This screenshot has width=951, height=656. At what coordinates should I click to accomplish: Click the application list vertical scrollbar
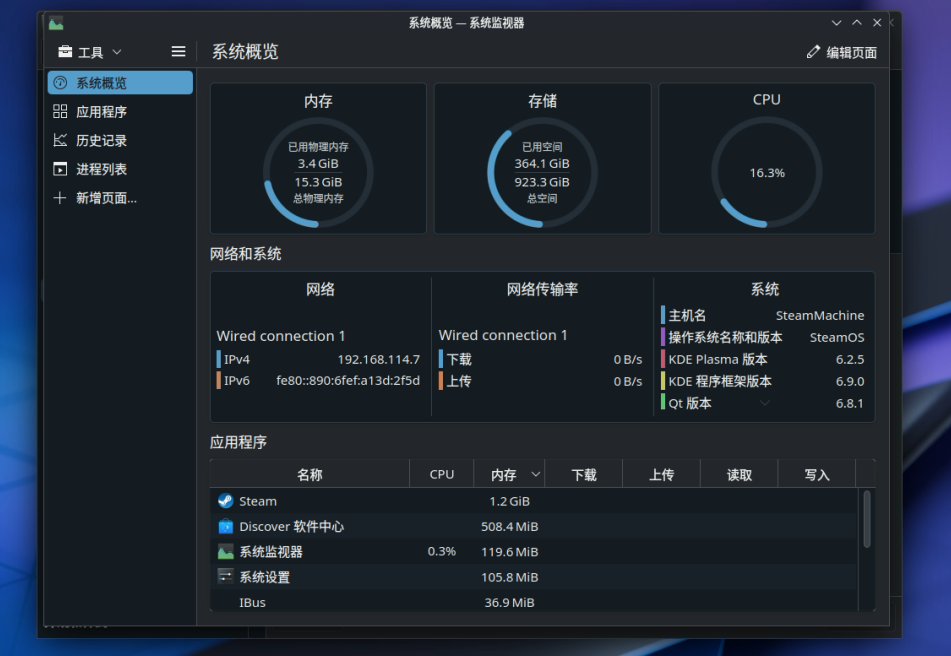pos(867,519)
